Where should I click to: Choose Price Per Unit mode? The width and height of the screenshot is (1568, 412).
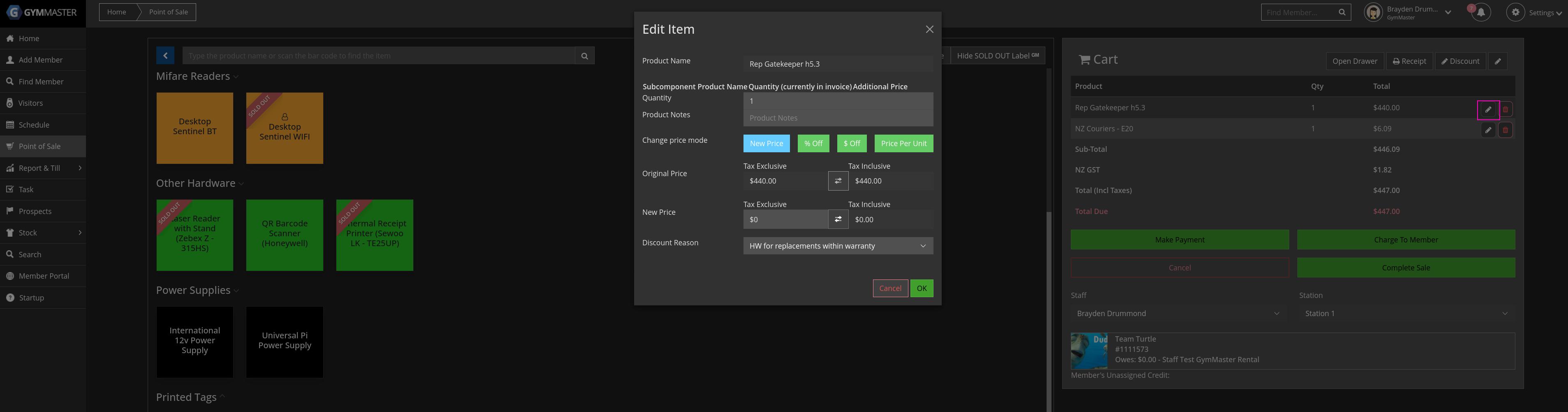(903, 144)
